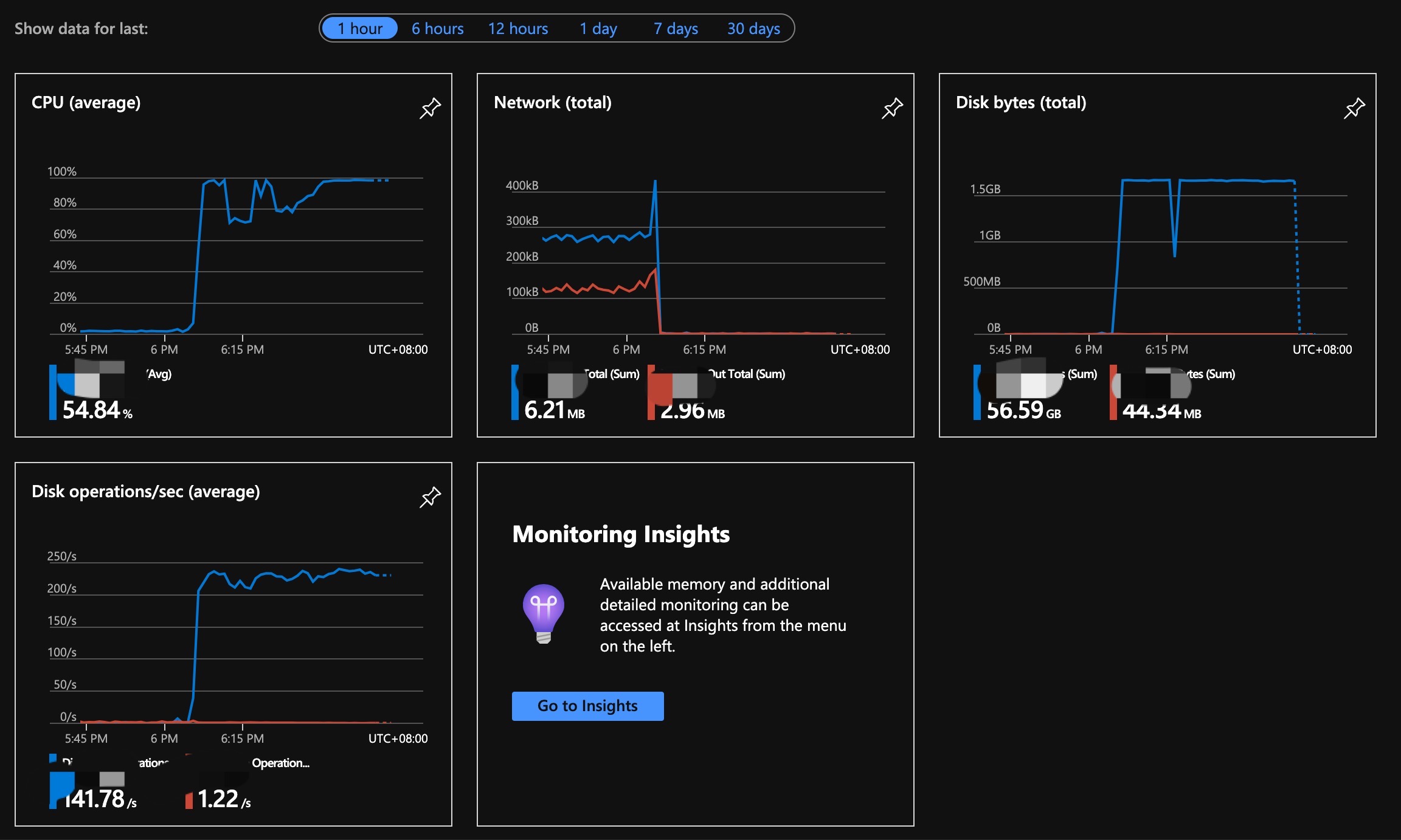Pin the Disk operations/sec chart

tap(429, 497)
